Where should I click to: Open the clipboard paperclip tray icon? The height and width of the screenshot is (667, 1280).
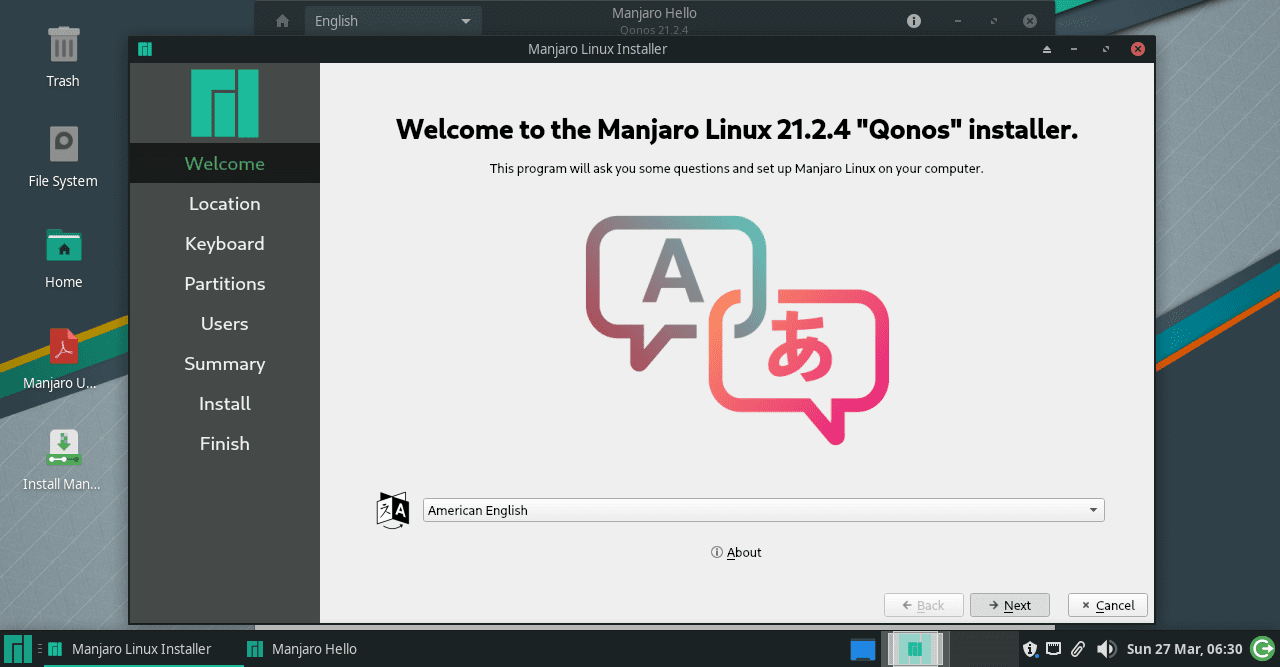[1078, 649]
